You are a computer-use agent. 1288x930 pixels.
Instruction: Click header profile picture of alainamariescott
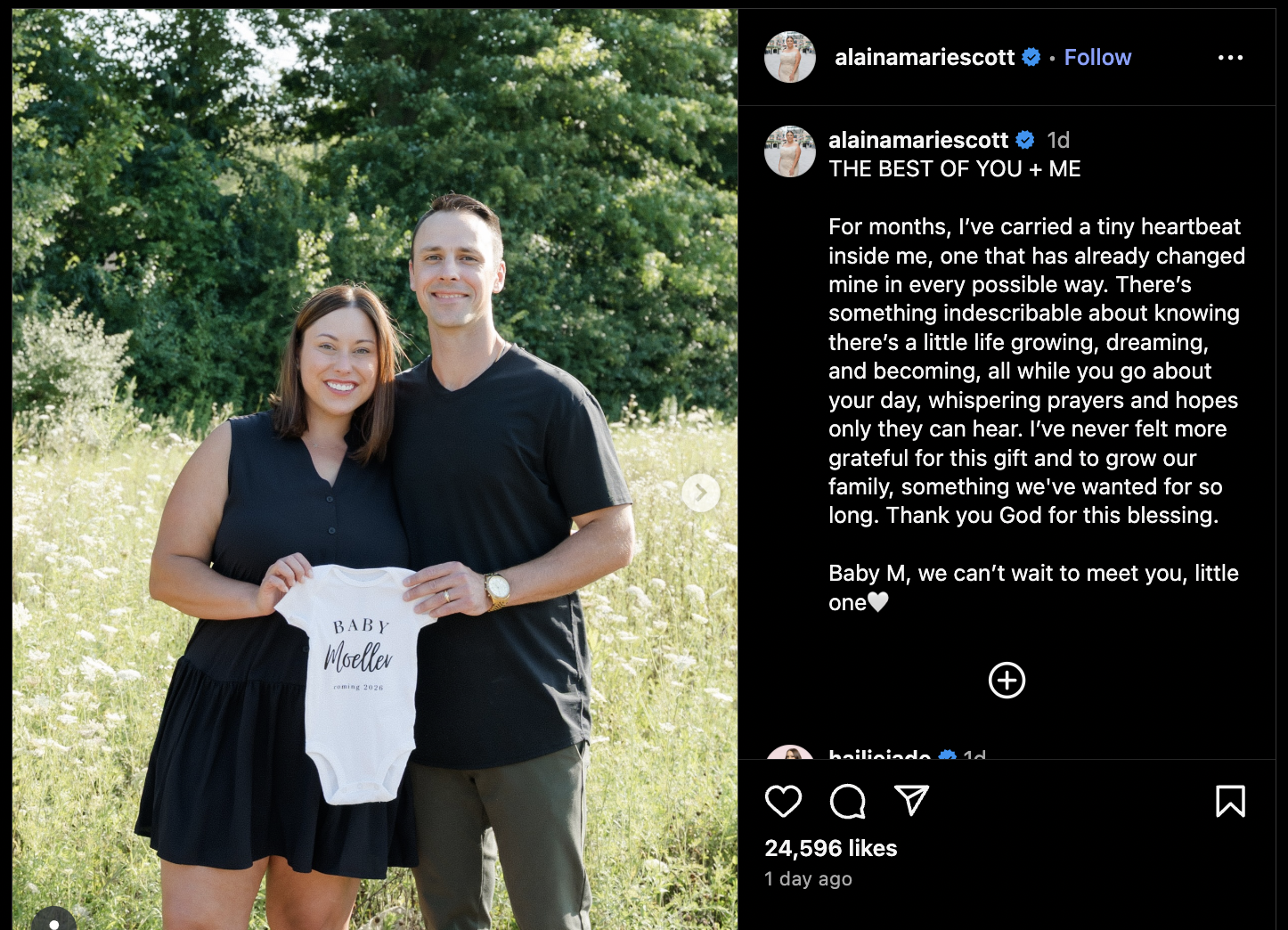(x=790, y=58)
